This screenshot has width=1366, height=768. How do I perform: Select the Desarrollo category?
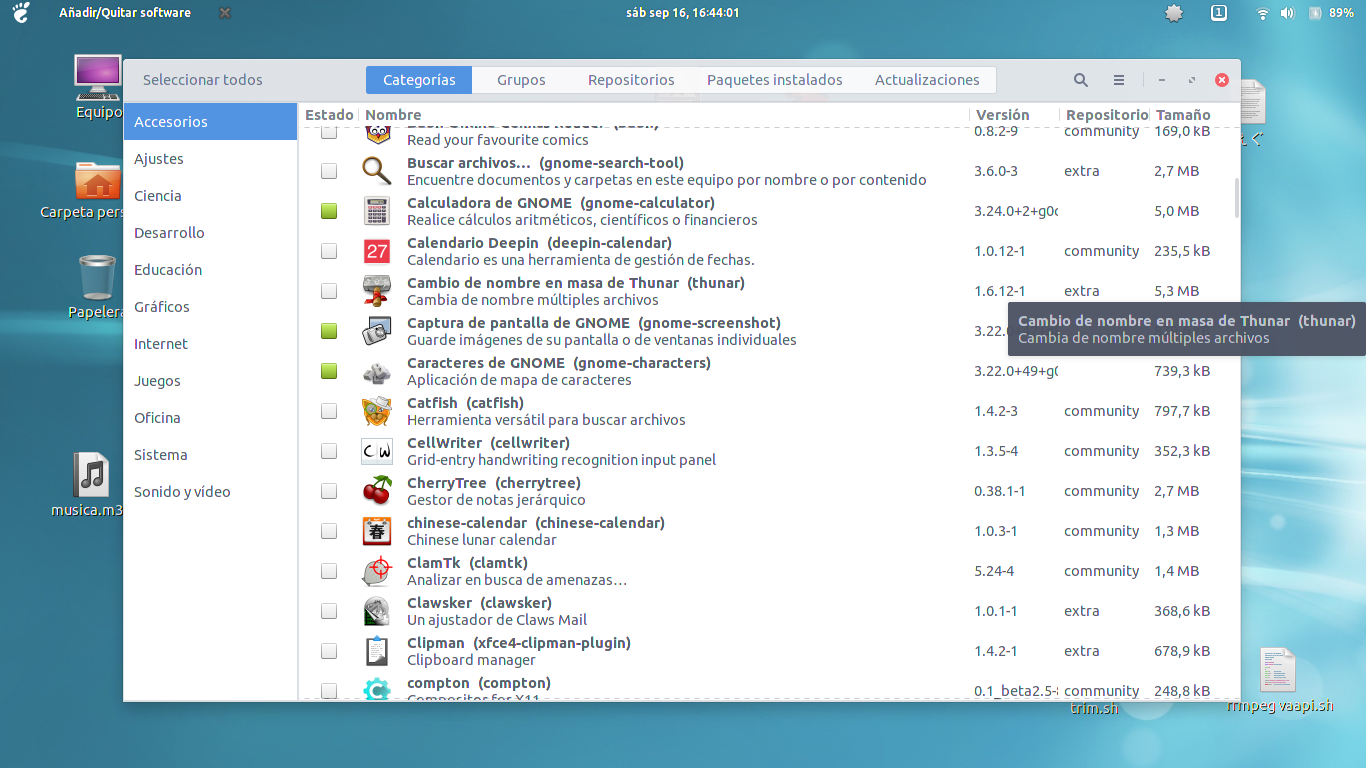(210, 233)
